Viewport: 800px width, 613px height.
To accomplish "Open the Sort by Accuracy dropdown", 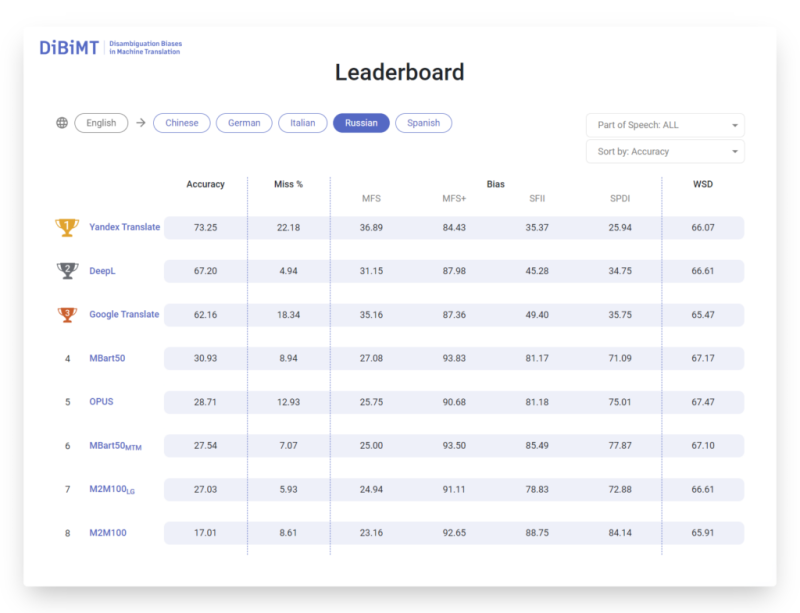I will [x=665, y=152].
